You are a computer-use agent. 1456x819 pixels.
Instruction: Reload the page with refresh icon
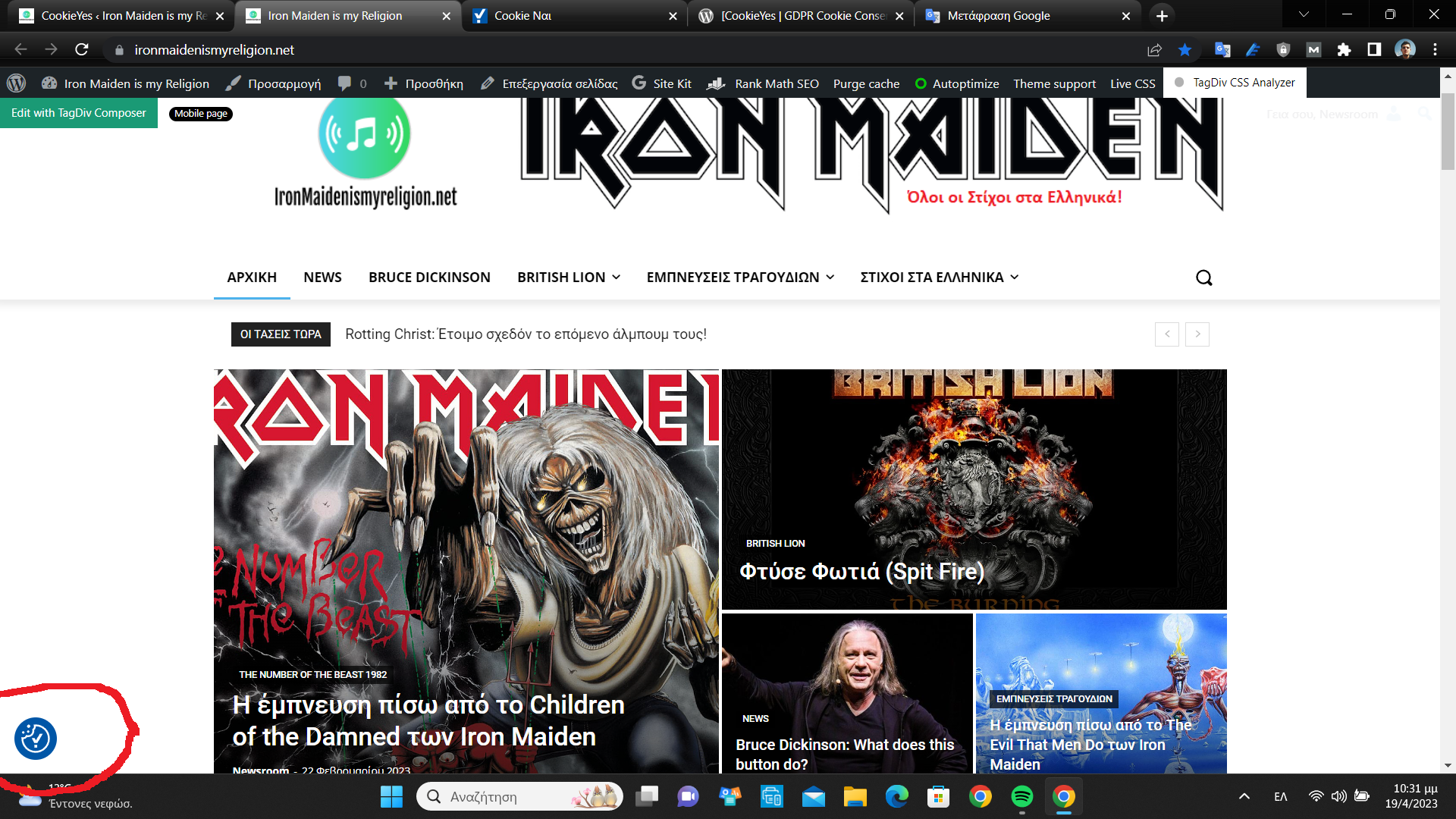82,50
